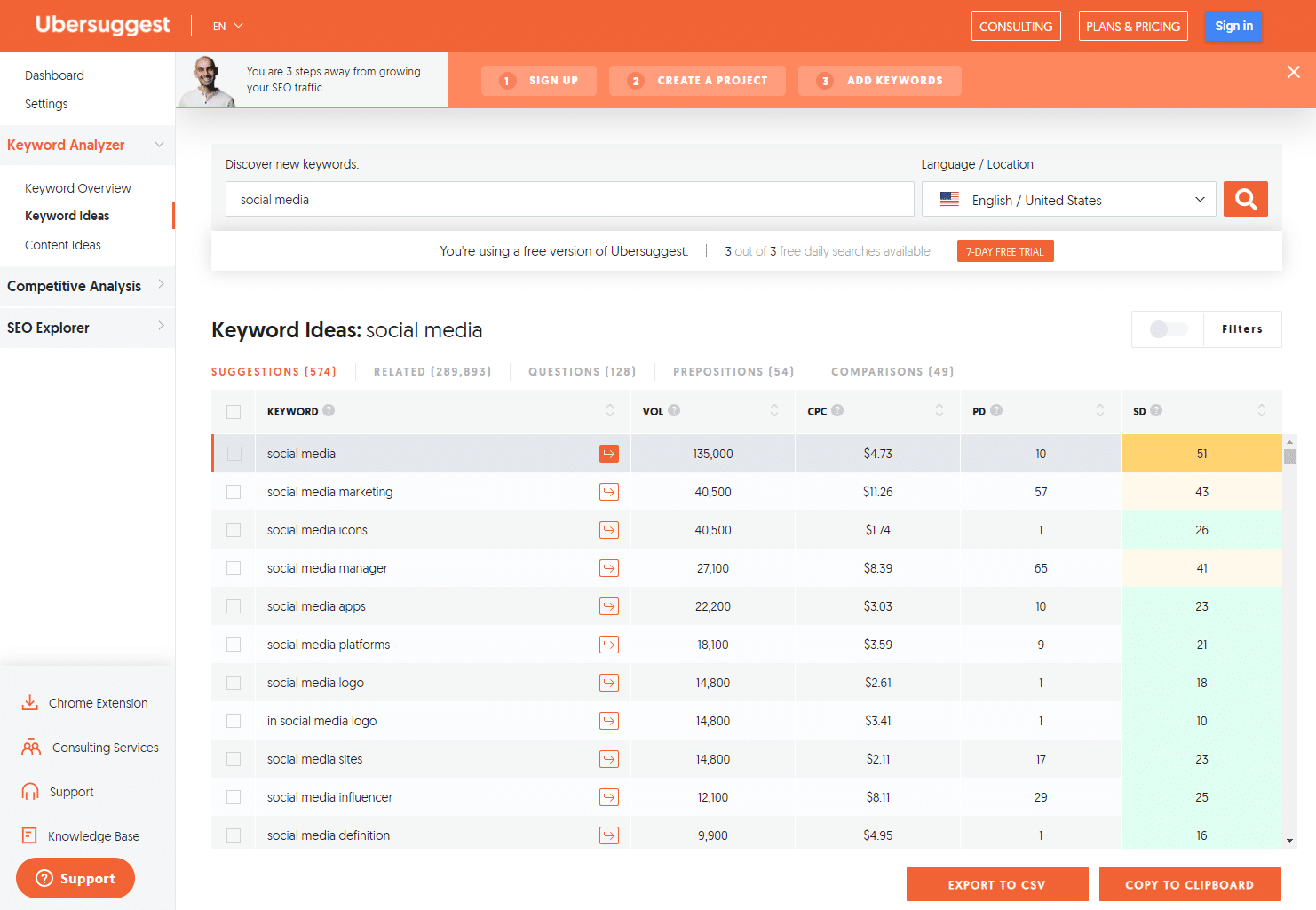Click the VOL column help icon
This screenshot has width=1316, height=910.
tap(674, 410)
